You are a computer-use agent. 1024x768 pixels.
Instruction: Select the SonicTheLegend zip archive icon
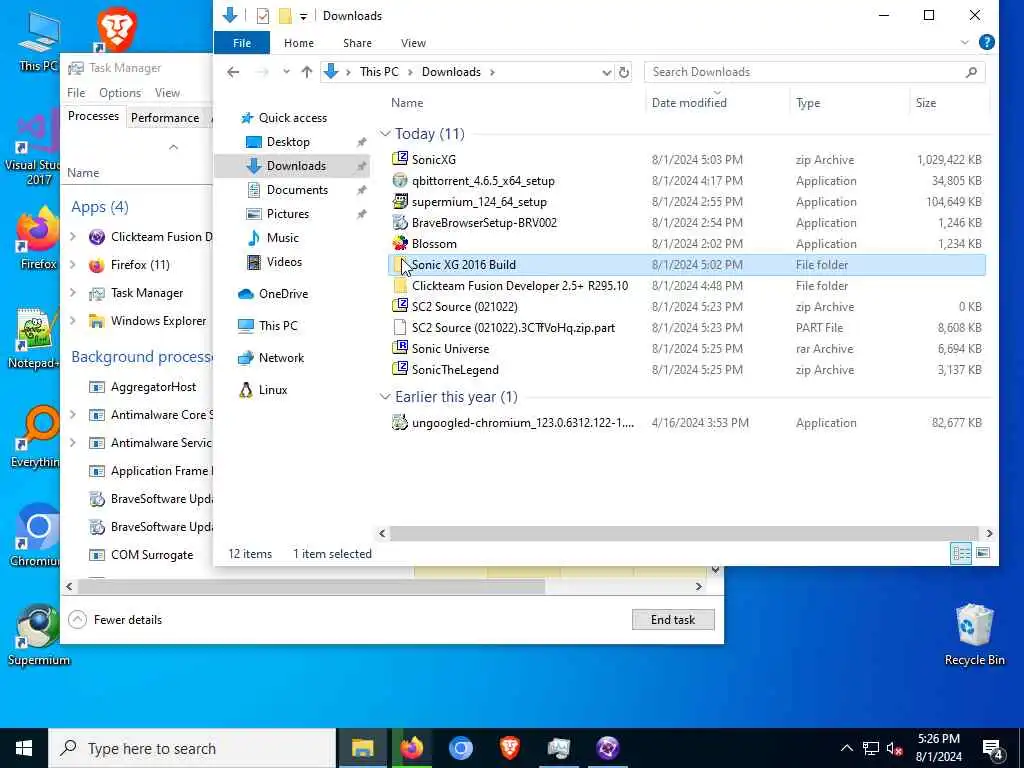(x=400, y=369)
